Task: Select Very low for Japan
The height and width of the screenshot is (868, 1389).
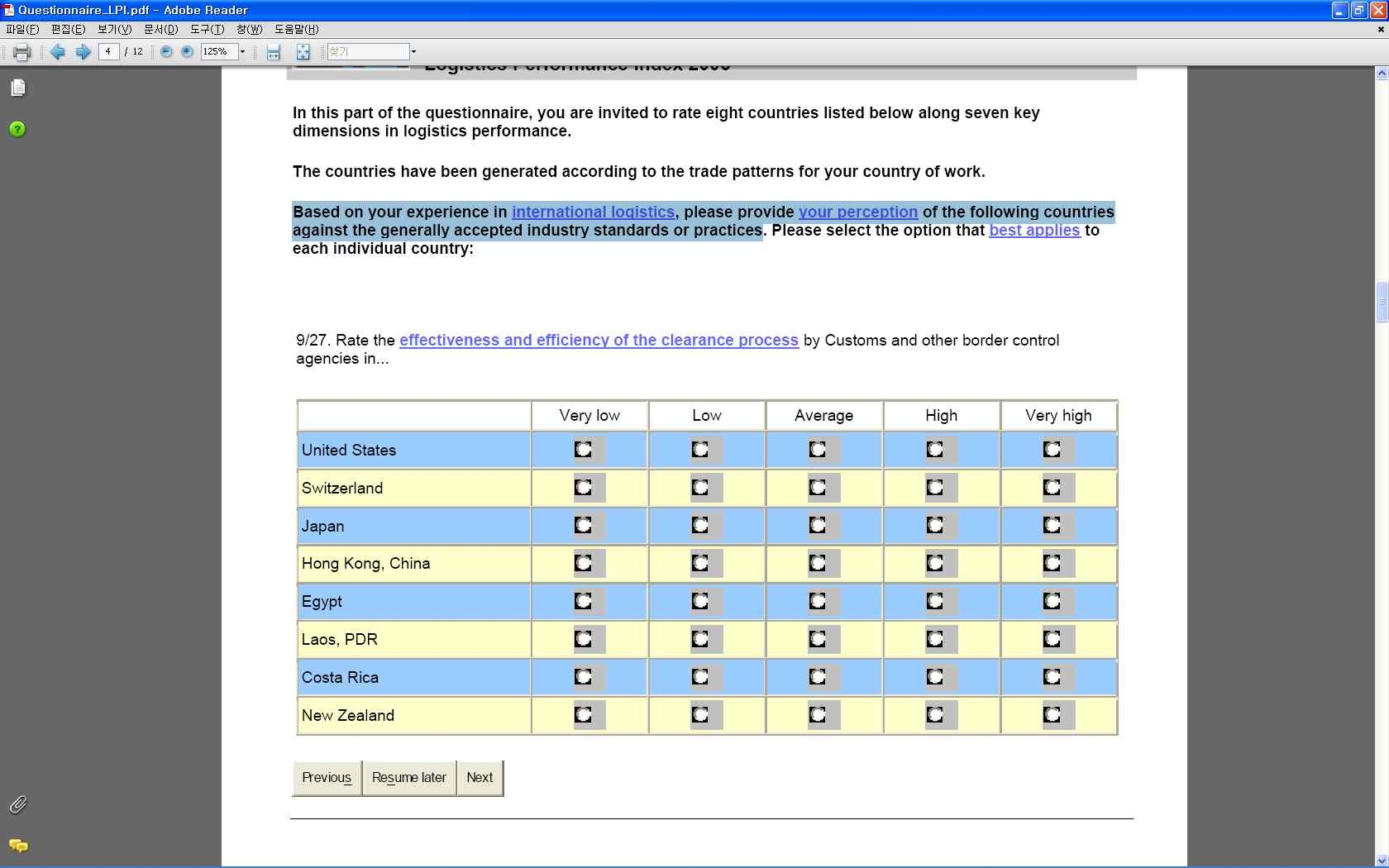Action: point(584,525)
